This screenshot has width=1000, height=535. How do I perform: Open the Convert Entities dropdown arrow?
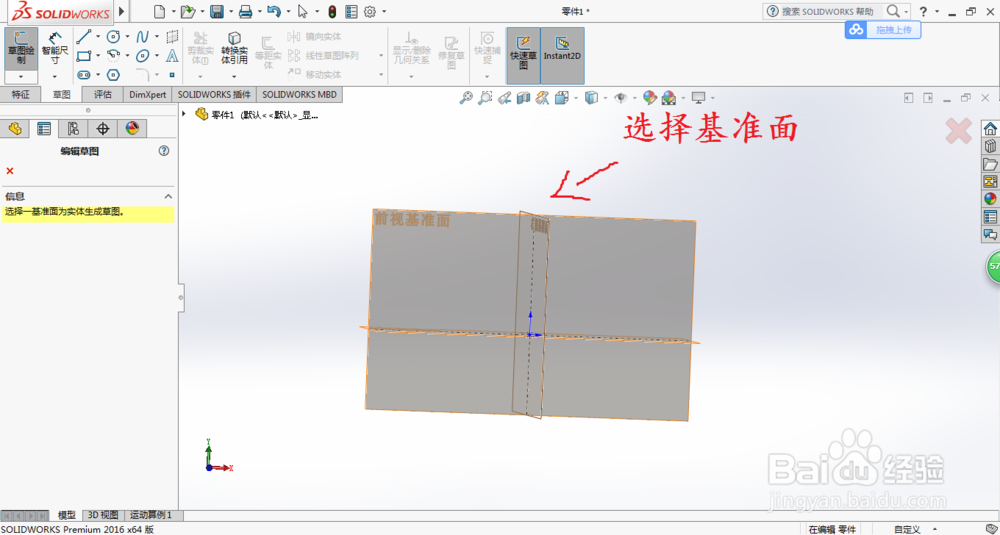point(234,77)
